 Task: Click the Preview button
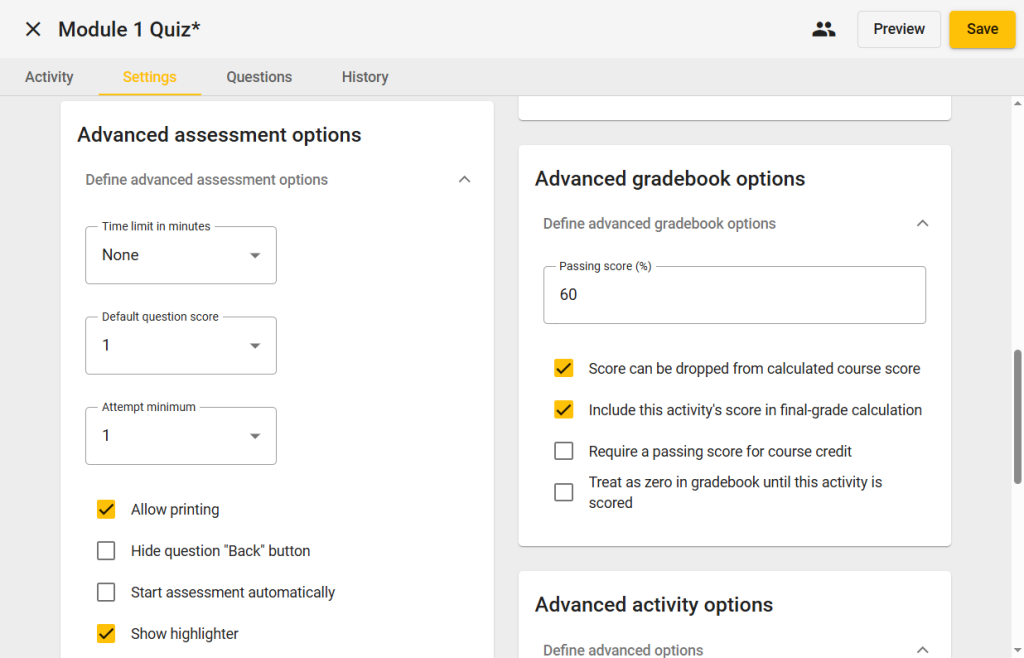coord(898,29)
